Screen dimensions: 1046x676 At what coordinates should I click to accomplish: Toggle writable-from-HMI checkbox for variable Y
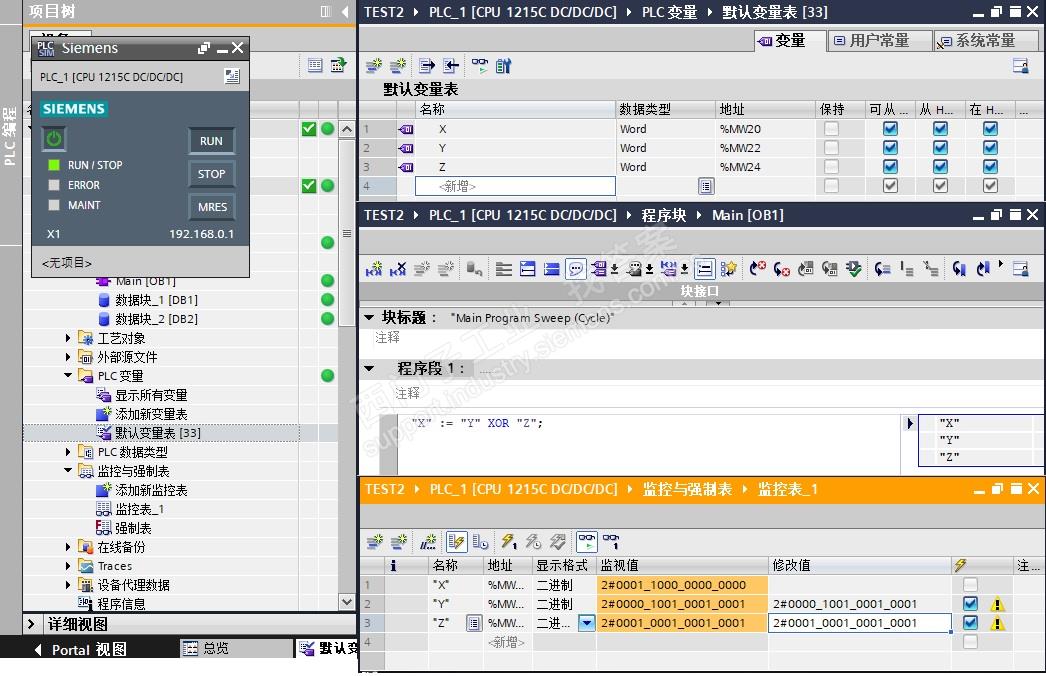click(x=940, y=147)
